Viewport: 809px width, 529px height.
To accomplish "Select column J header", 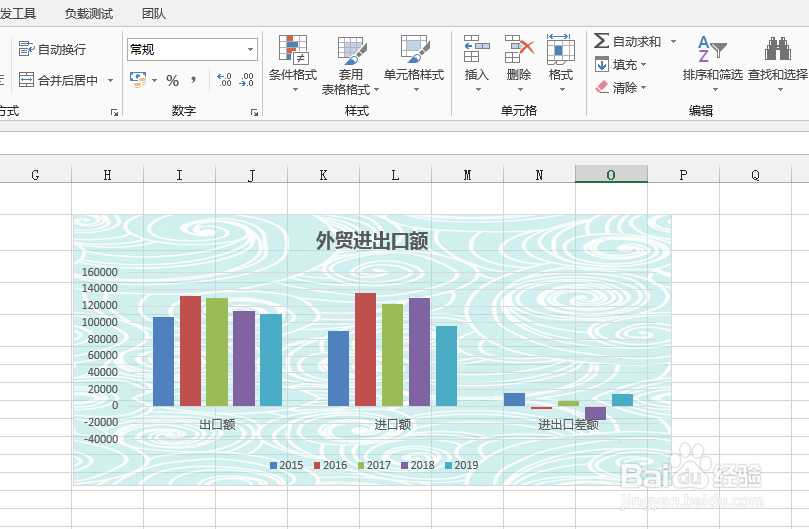I will coord(251,175).
